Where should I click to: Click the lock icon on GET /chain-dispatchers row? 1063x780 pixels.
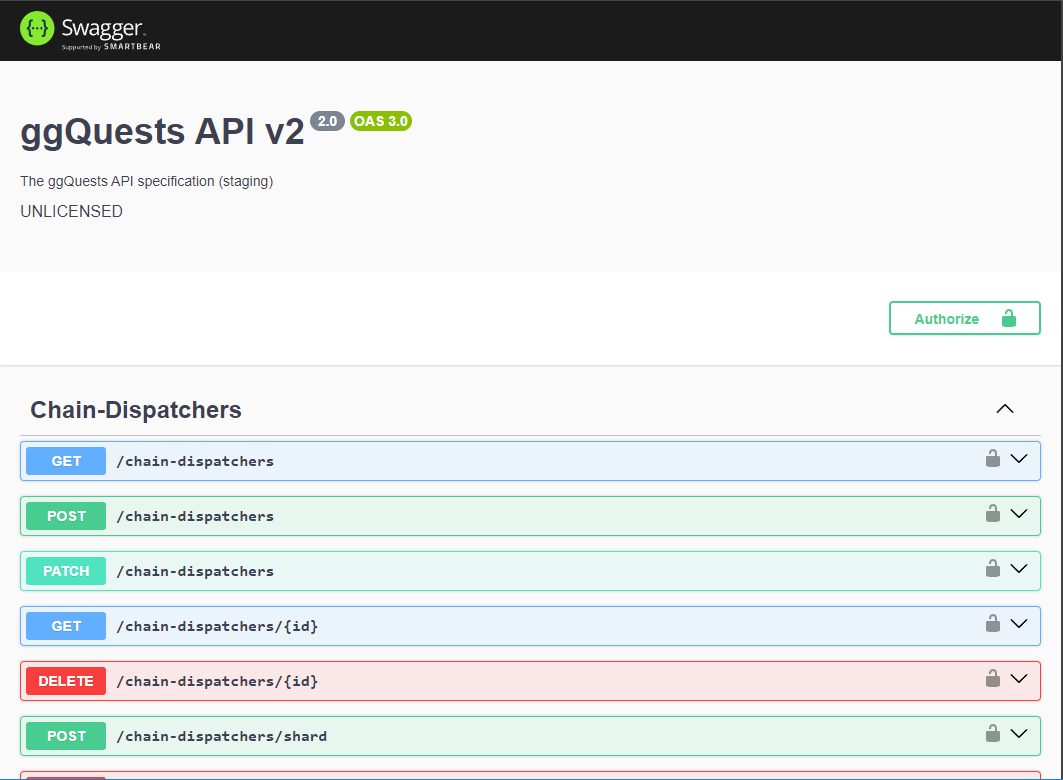tap(992, 459)
